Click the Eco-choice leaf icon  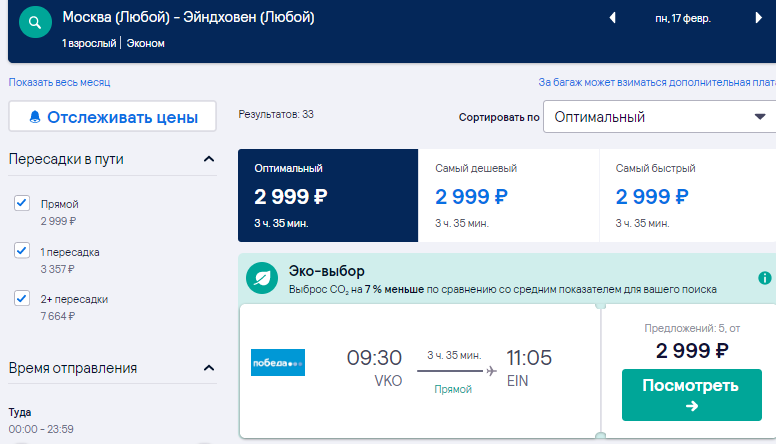pyautogui.click(x=262, y=278)
